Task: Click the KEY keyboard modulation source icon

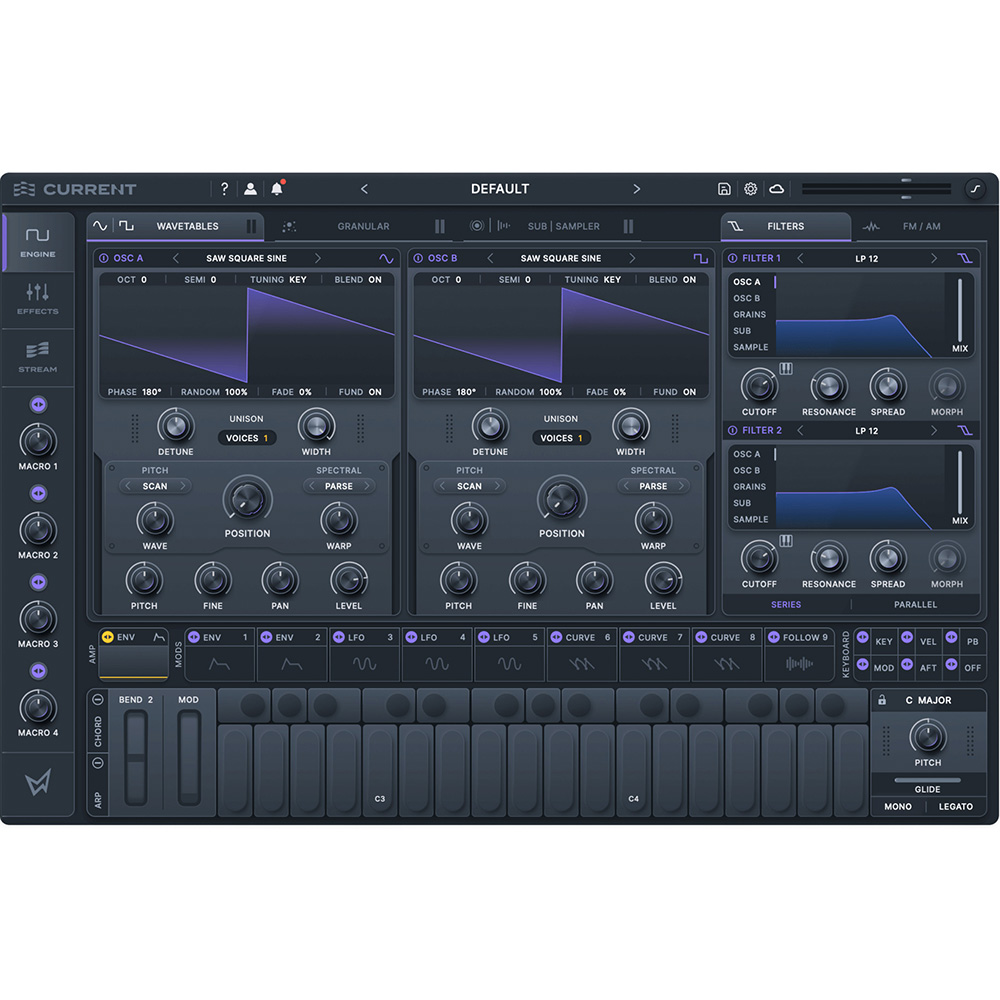Action: 863,637
